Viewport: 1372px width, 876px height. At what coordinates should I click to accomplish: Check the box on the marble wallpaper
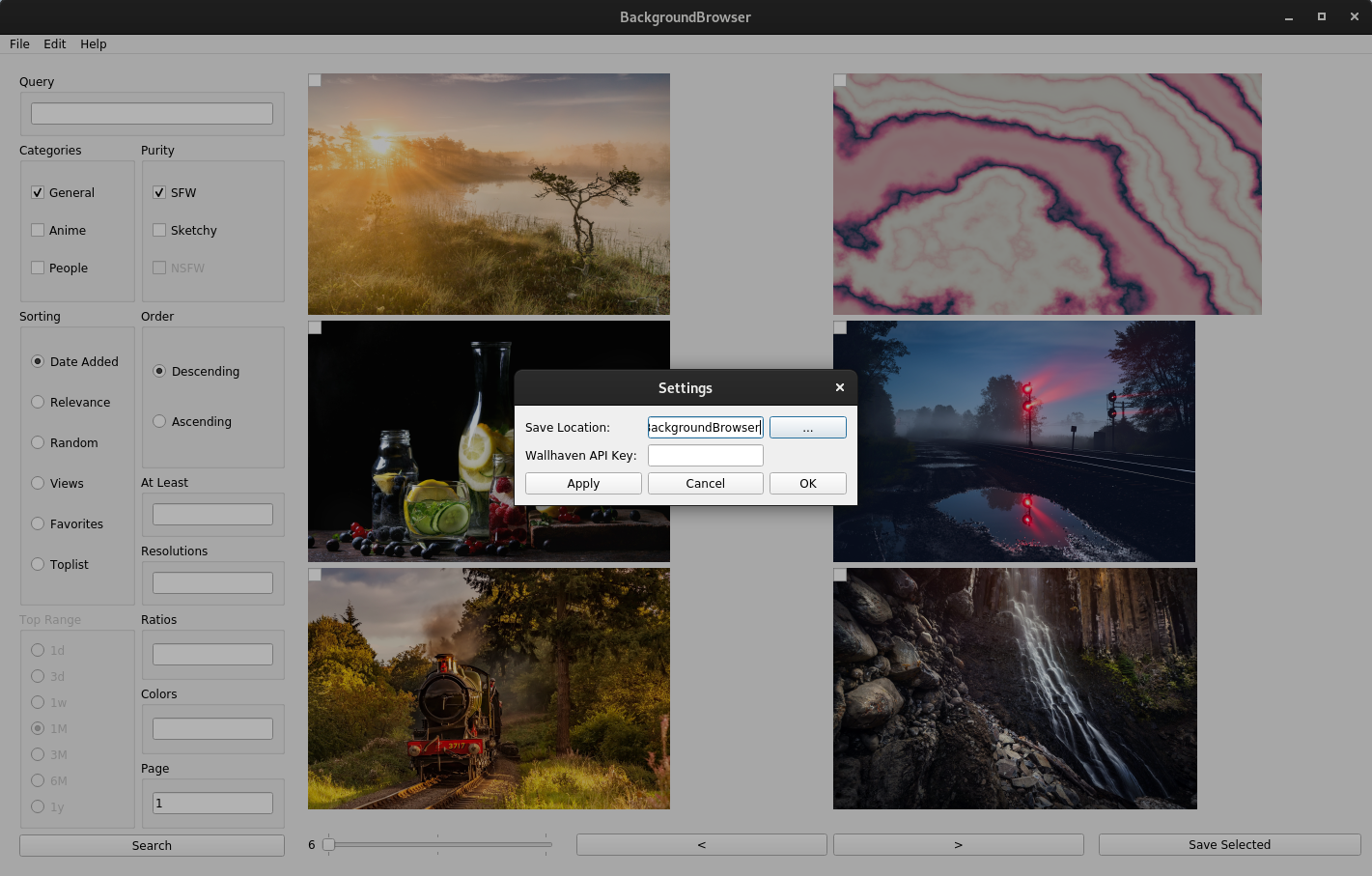[x=840, y=80]
